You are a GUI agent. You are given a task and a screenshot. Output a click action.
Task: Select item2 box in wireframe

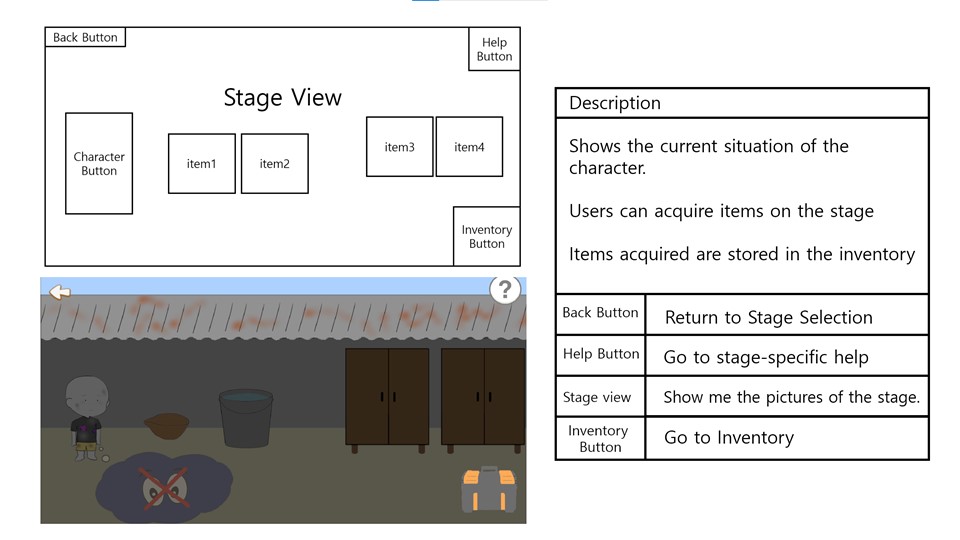coord(275,163)
